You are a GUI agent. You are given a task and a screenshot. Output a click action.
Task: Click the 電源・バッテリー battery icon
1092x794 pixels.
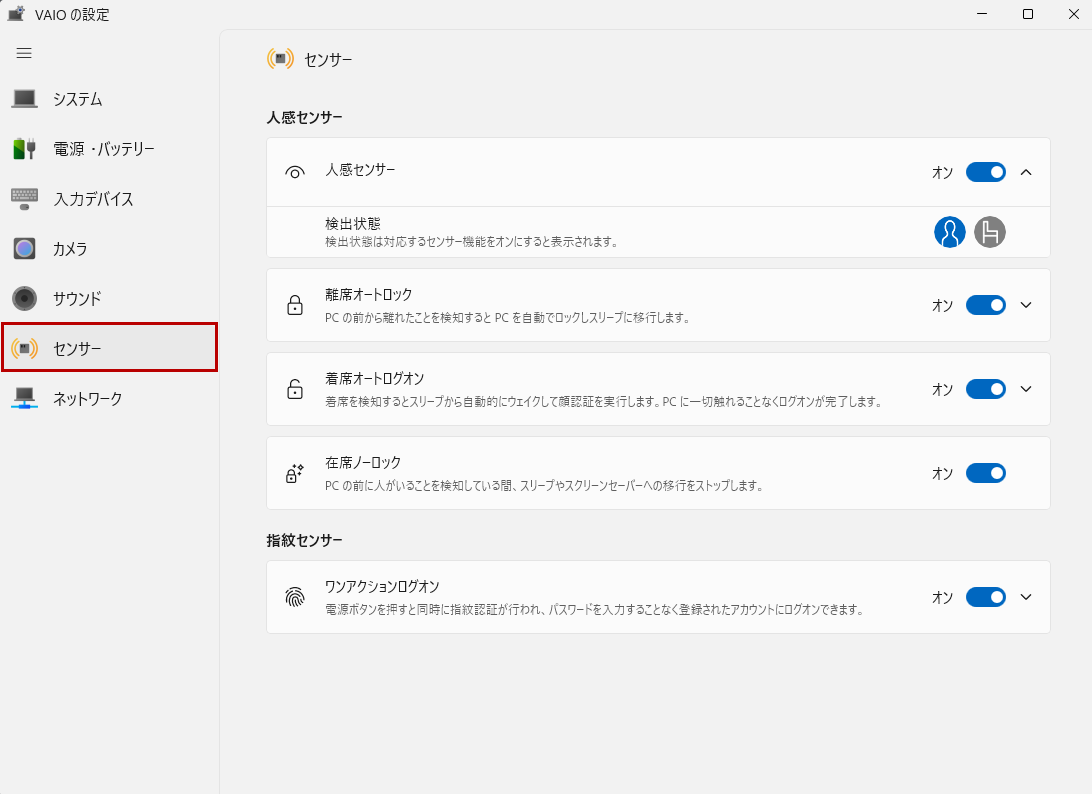click(x=25, y=149)
